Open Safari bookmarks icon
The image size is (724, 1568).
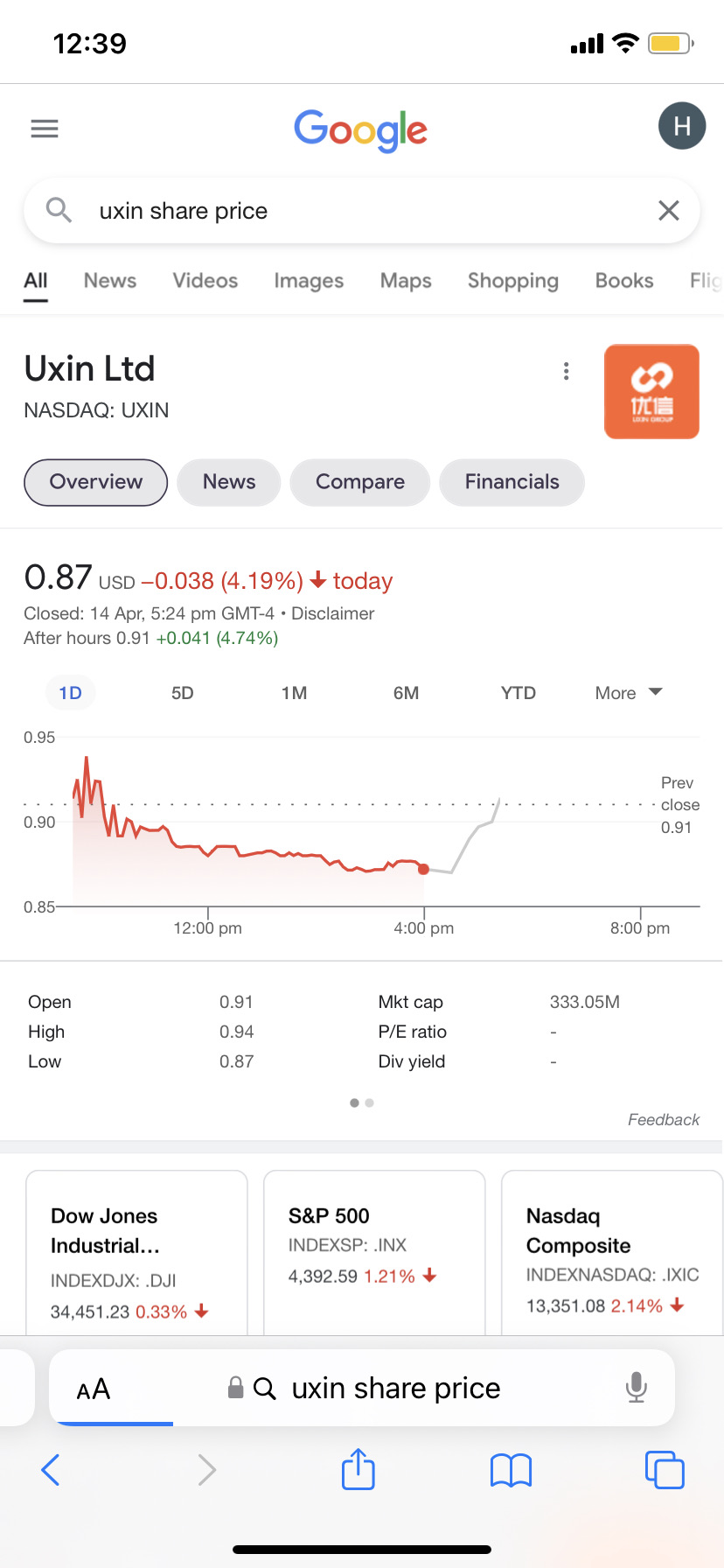pyautogui.click(x=512, y=1470)
